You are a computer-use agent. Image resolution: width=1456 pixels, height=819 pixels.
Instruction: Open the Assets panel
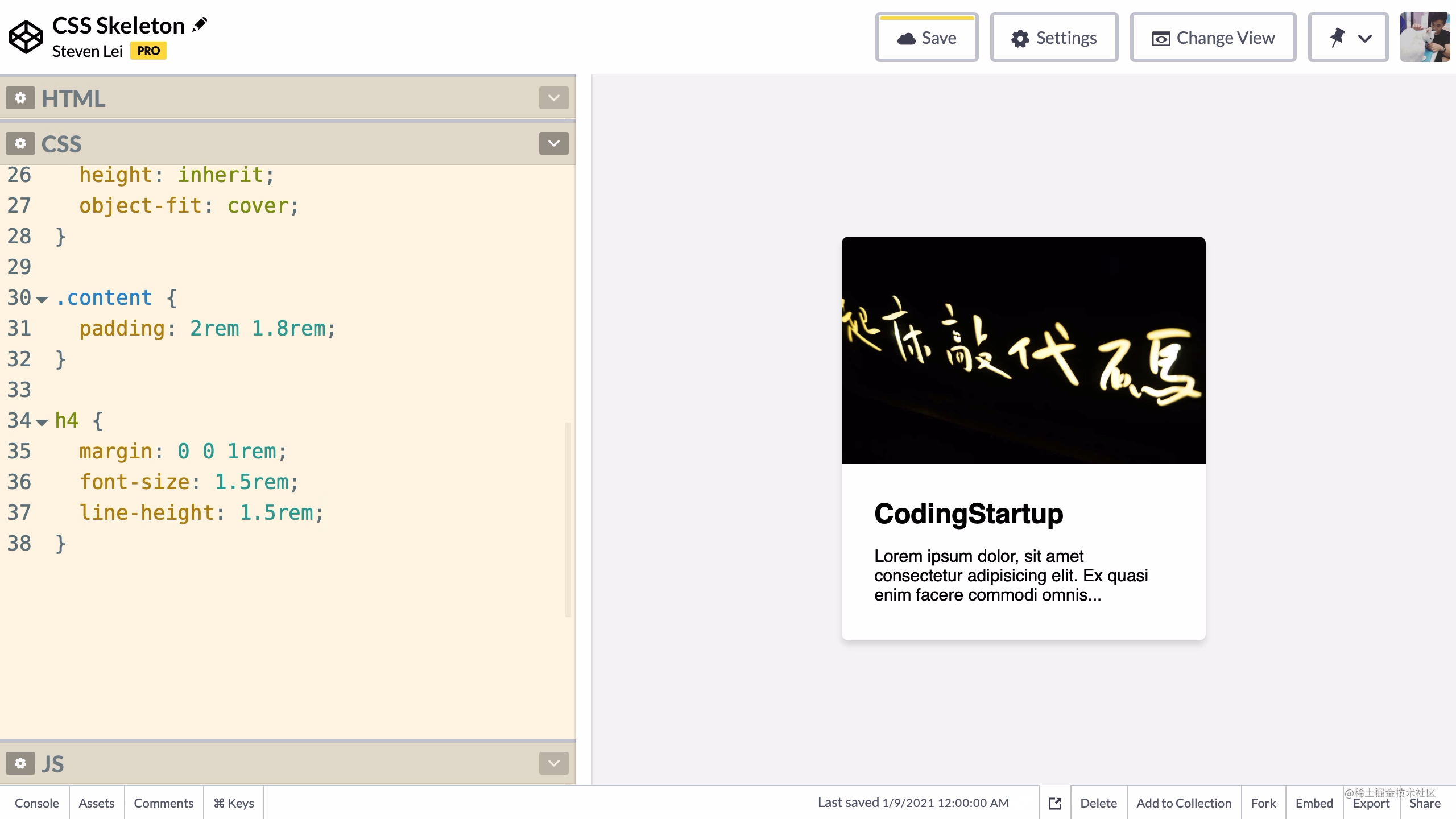[x=96, y=803]
